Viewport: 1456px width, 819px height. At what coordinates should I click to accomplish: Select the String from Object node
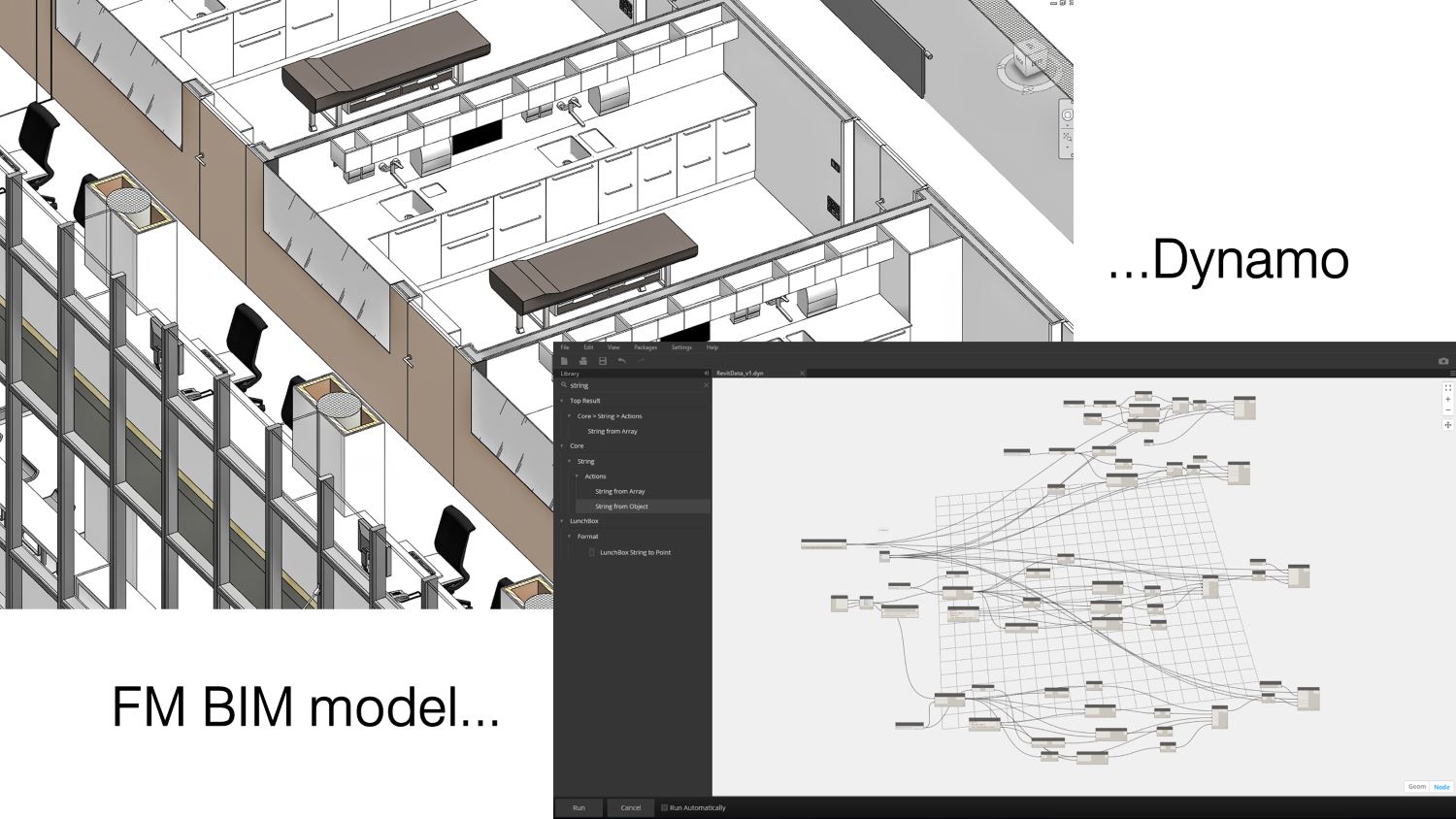643,507
